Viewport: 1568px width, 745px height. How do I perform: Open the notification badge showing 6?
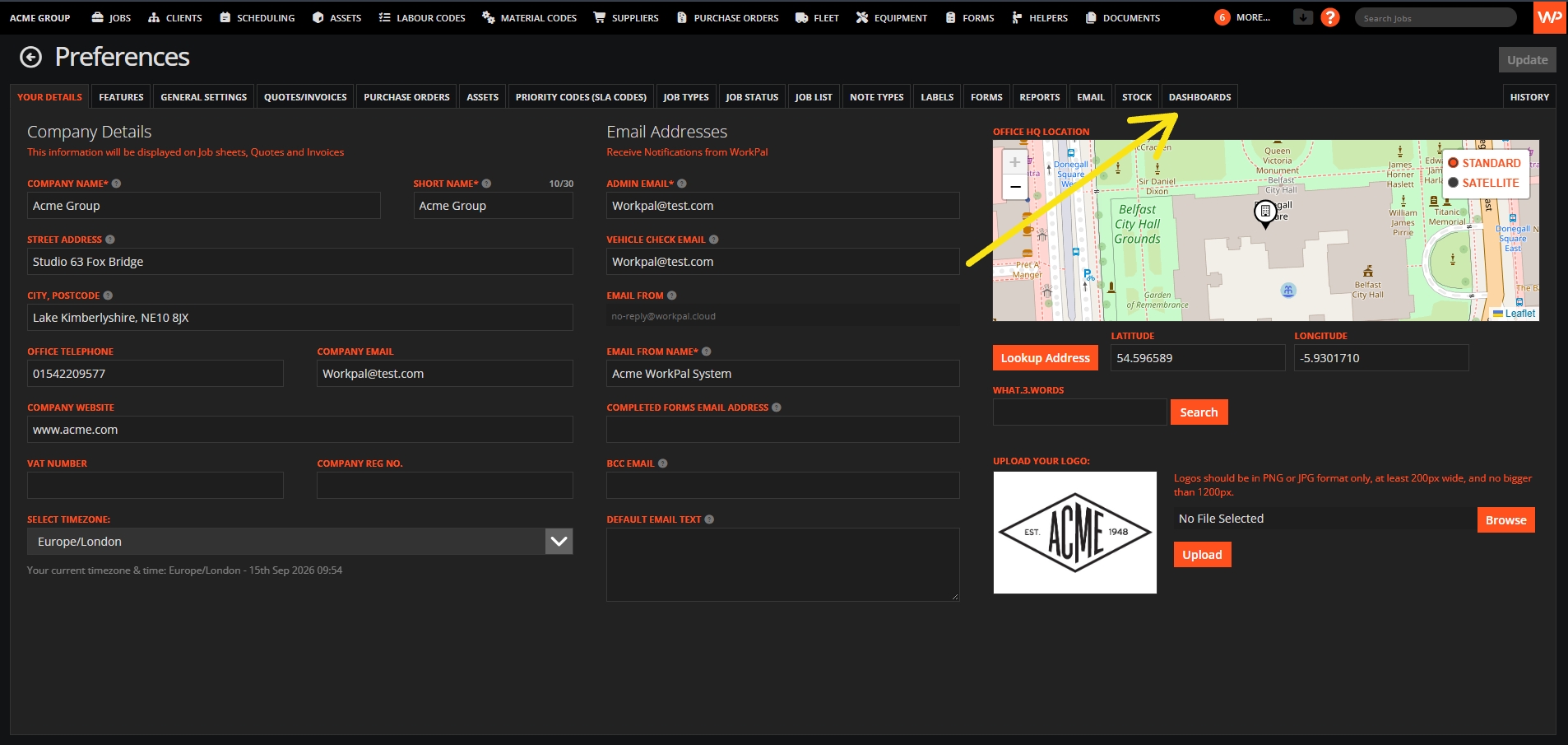1222,17
